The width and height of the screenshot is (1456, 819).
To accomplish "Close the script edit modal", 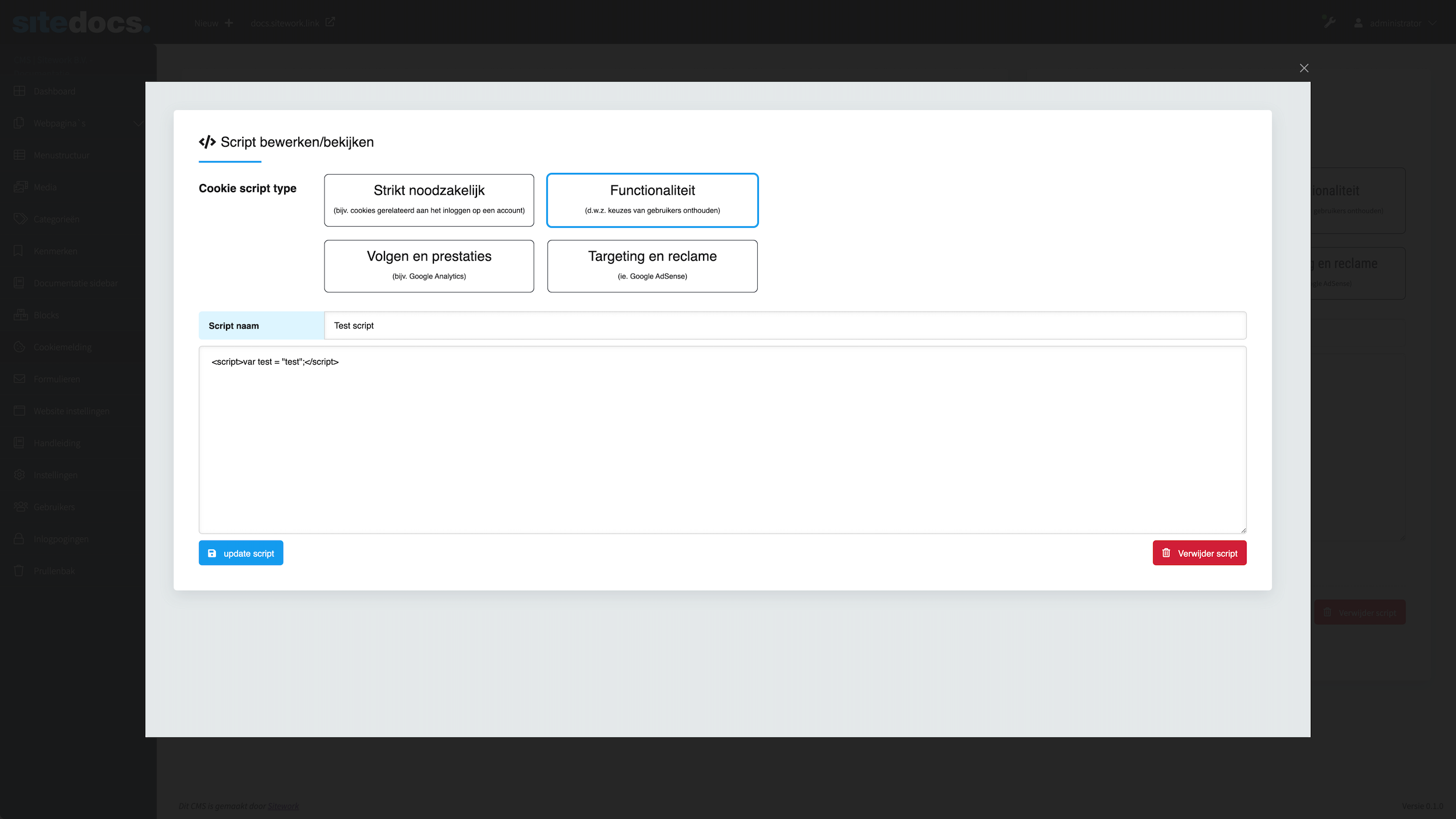I will (x=1303, y=68).
